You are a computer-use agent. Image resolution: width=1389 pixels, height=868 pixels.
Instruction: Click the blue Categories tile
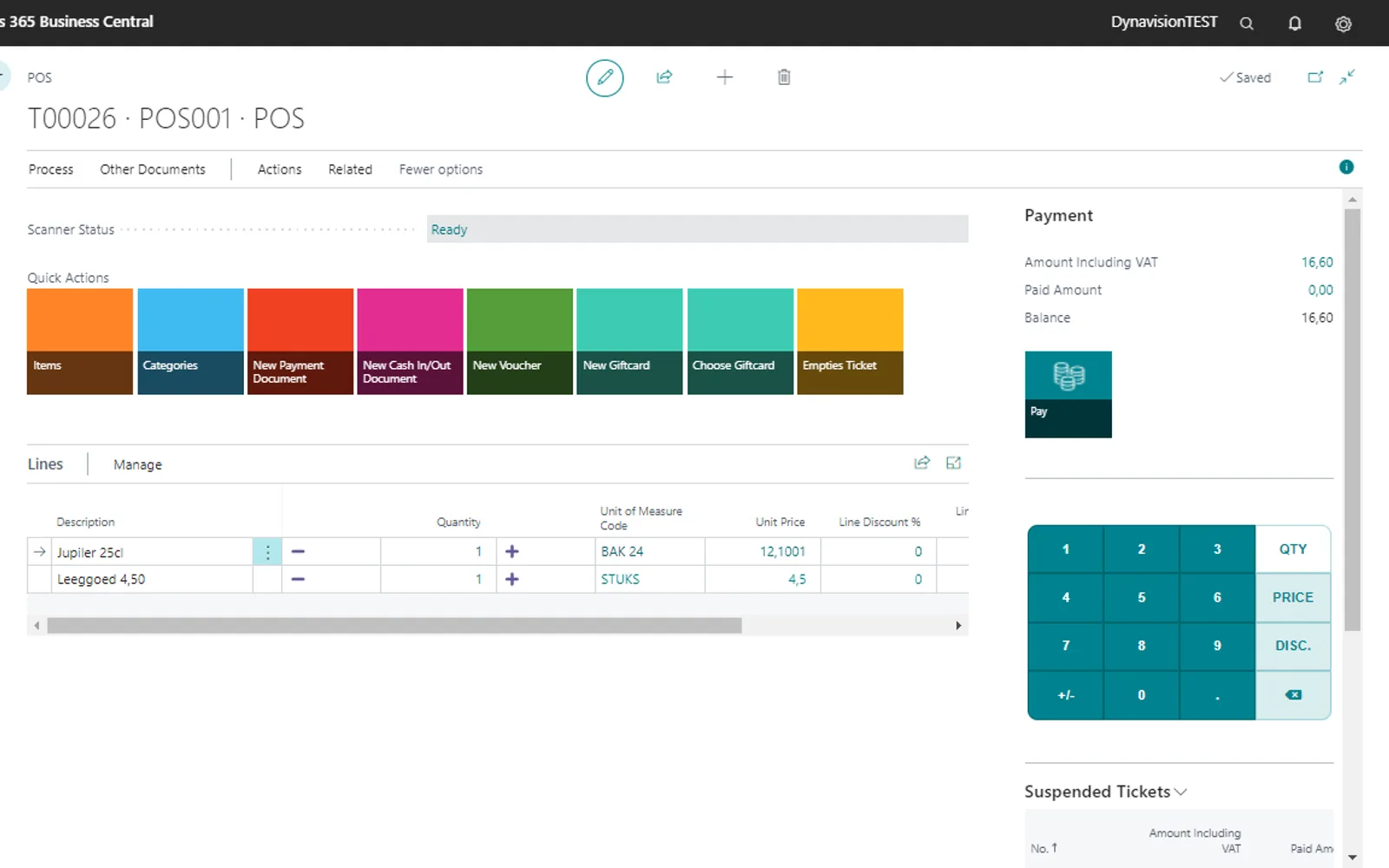coord(190,341)
